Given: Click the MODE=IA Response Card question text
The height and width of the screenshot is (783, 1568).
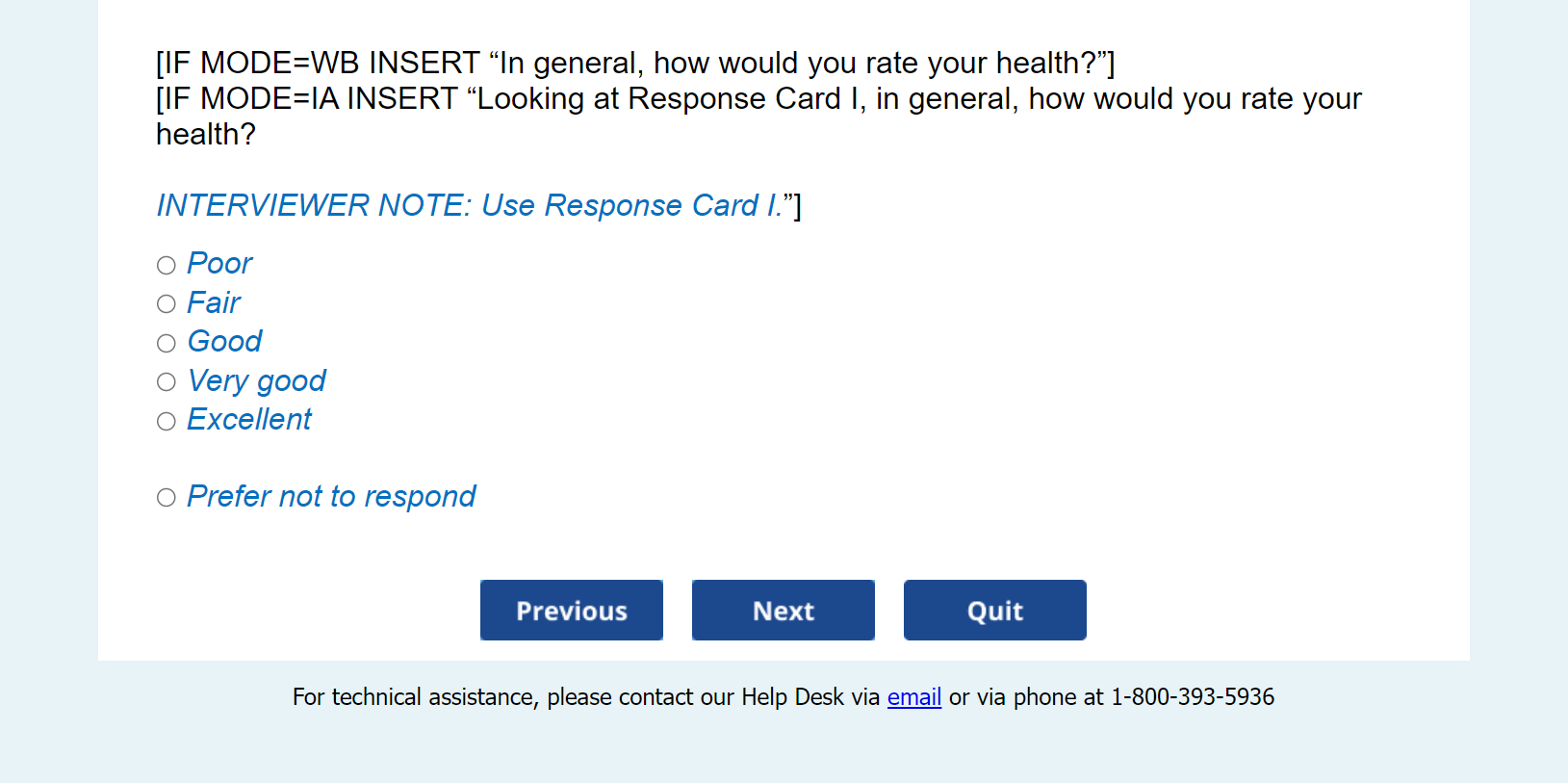Looking at the screenshot, I should (x=758, y=99).
